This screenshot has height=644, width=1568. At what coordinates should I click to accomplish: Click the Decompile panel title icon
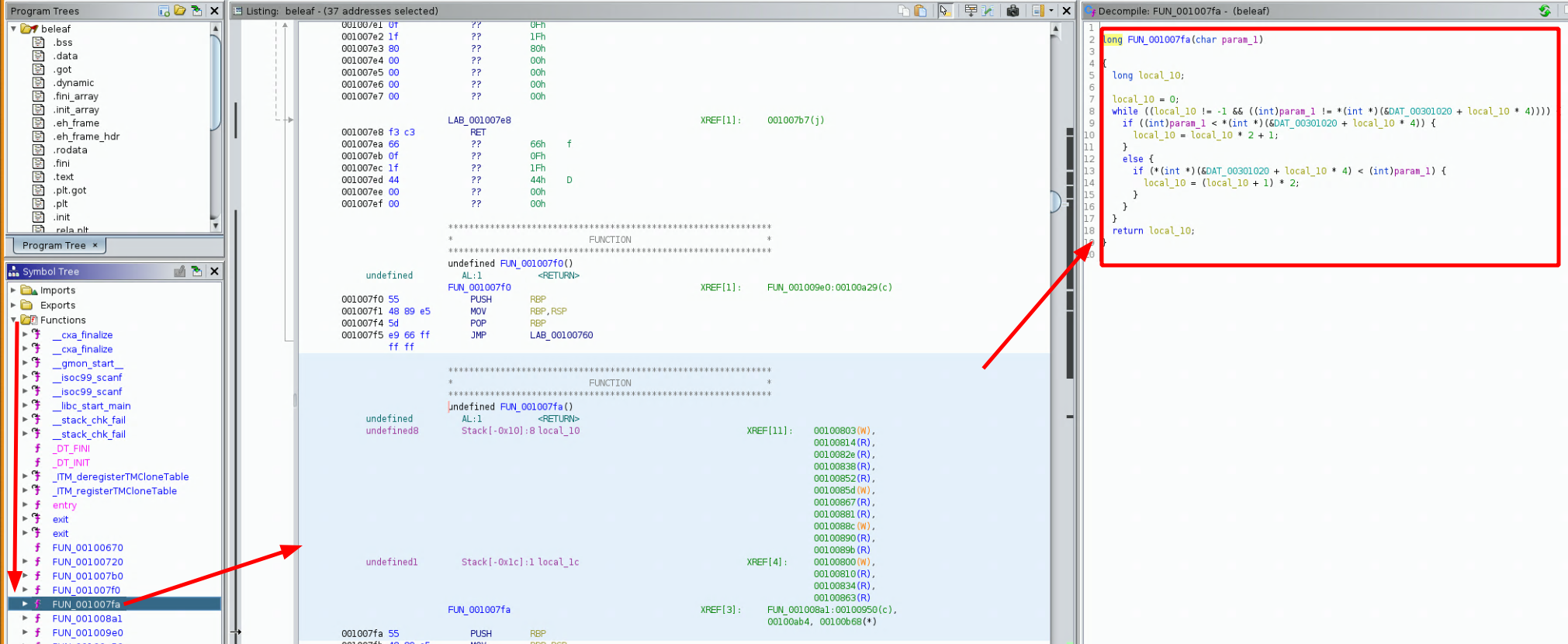(x=1090, y=11)
